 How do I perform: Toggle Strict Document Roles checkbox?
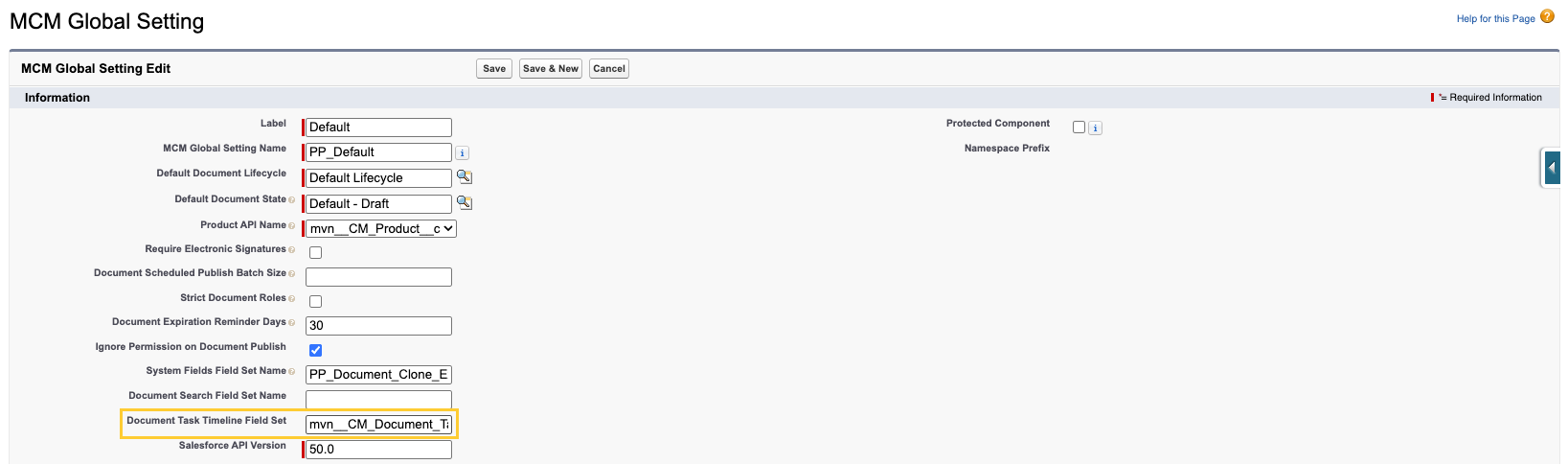315,301
